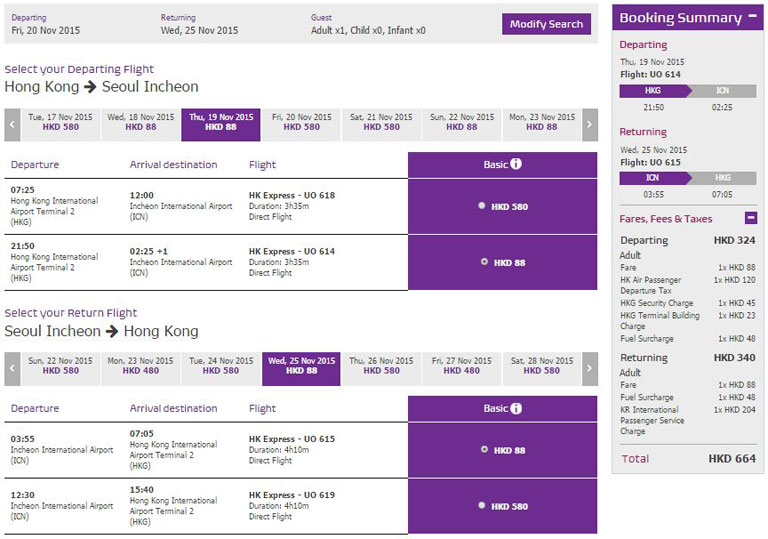Viewport: 768px width, 539px height.
Task: Click the info icon beside return Basic header
Action: [x=517, y=408]
